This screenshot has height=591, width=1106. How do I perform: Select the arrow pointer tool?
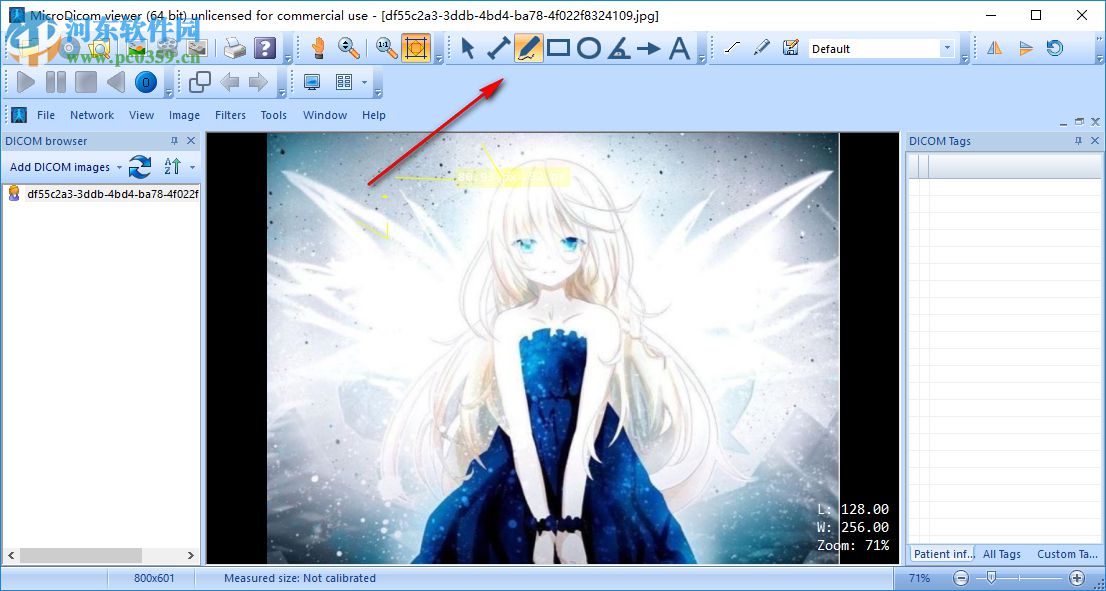tap(467, 48)
